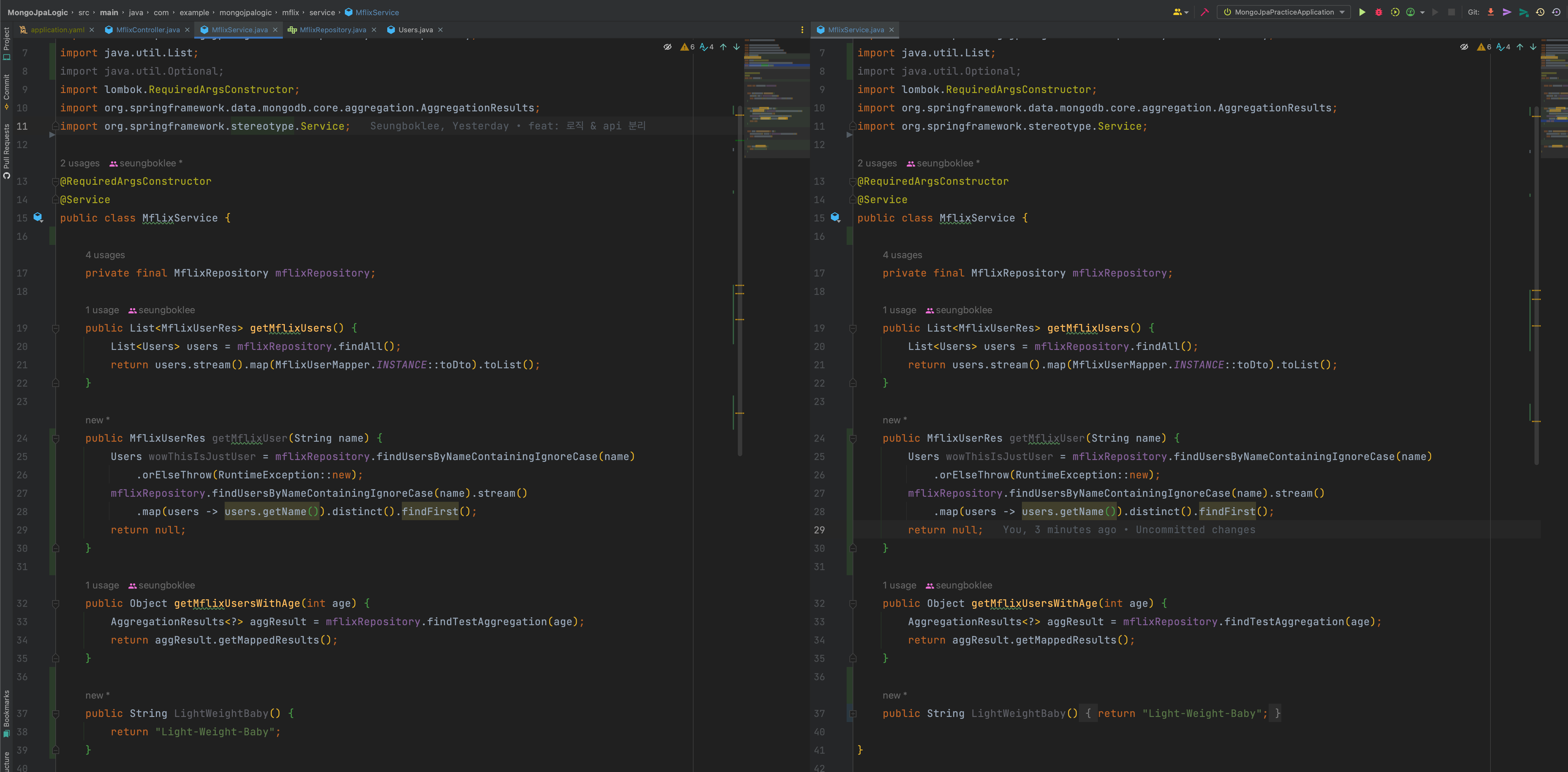The height and width of the screenshot is (772, 1568).
Task: Push commits with green Git push icon
Action: (1524, 12)
